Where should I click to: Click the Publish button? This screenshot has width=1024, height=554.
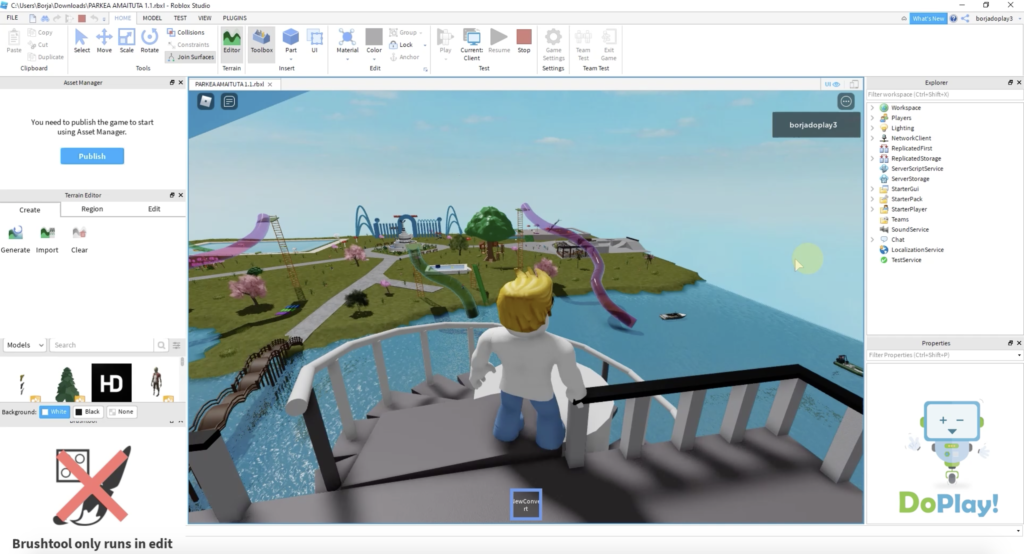[92, 156]
